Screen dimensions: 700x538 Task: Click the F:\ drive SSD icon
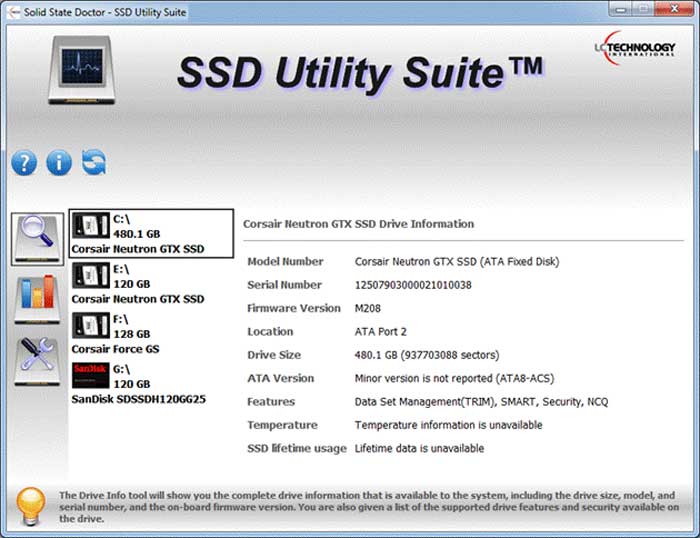pyautogui.click(x=91, y=325)
